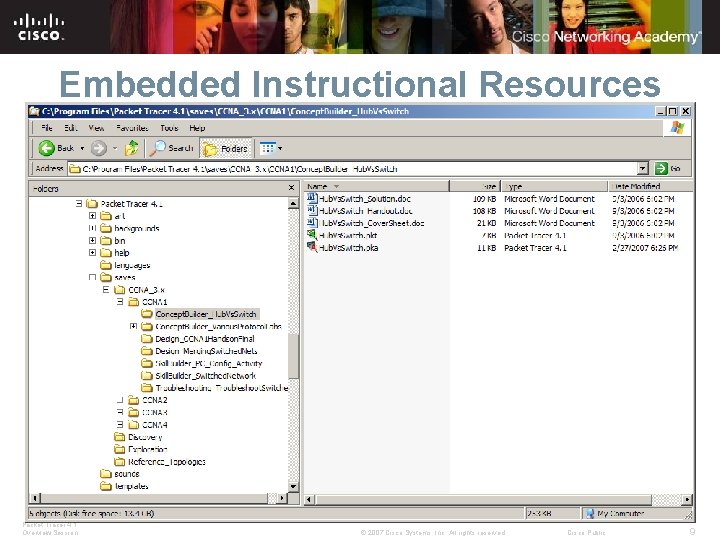This screenshot has height=540, width=720.
Task: Expand the bin folder
Action: tap(92, 240)
